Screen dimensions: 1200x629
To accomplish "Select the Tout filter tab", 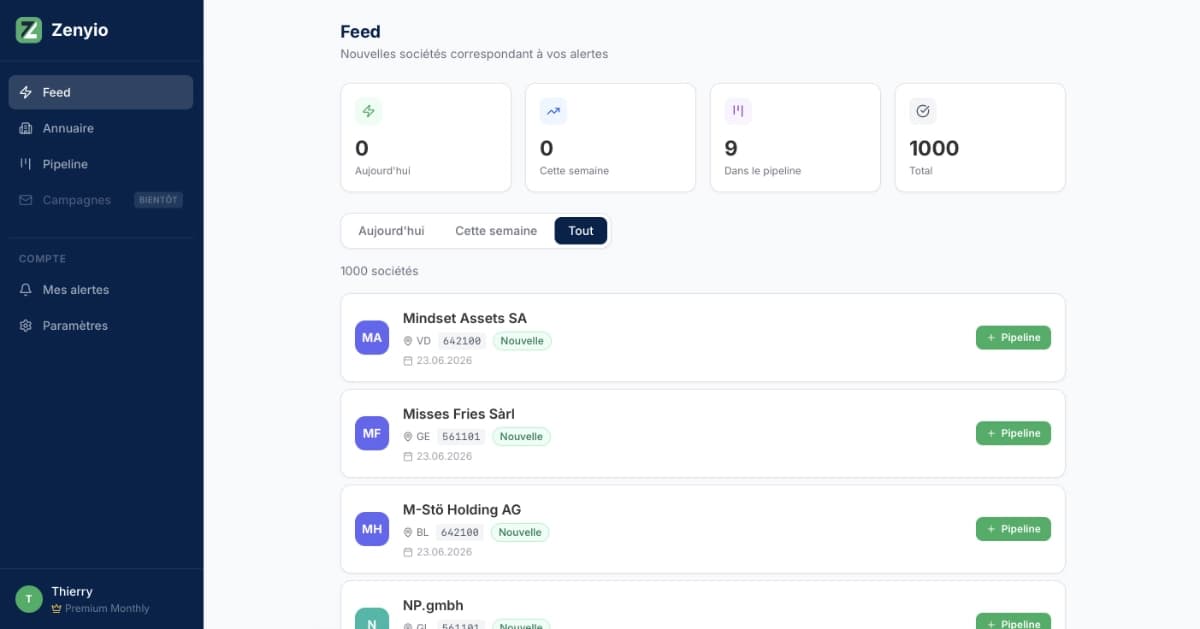I will pyautogui.click(x=581, y=231).
